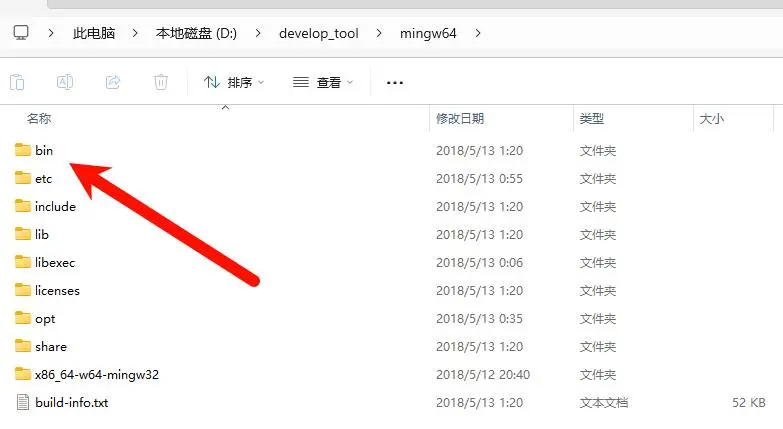Click the computer icon in address bar
Viewport: 783px width, 429px height.
coord(21,33)
